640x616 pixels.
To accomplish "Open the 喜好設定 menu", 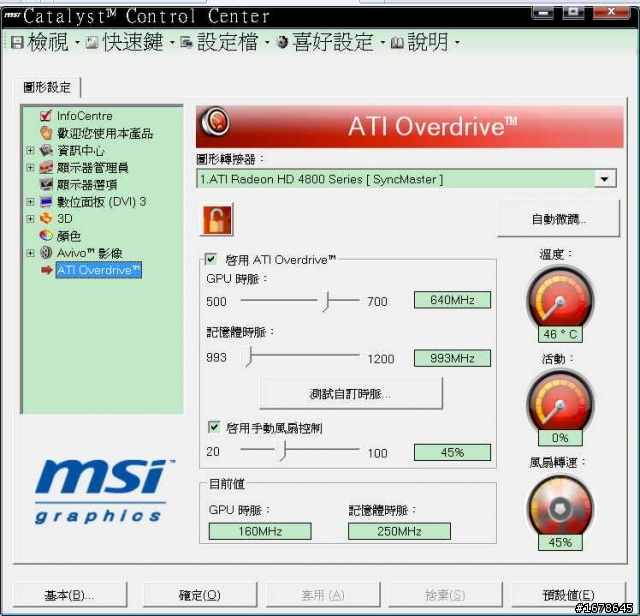I will [333, 42].
